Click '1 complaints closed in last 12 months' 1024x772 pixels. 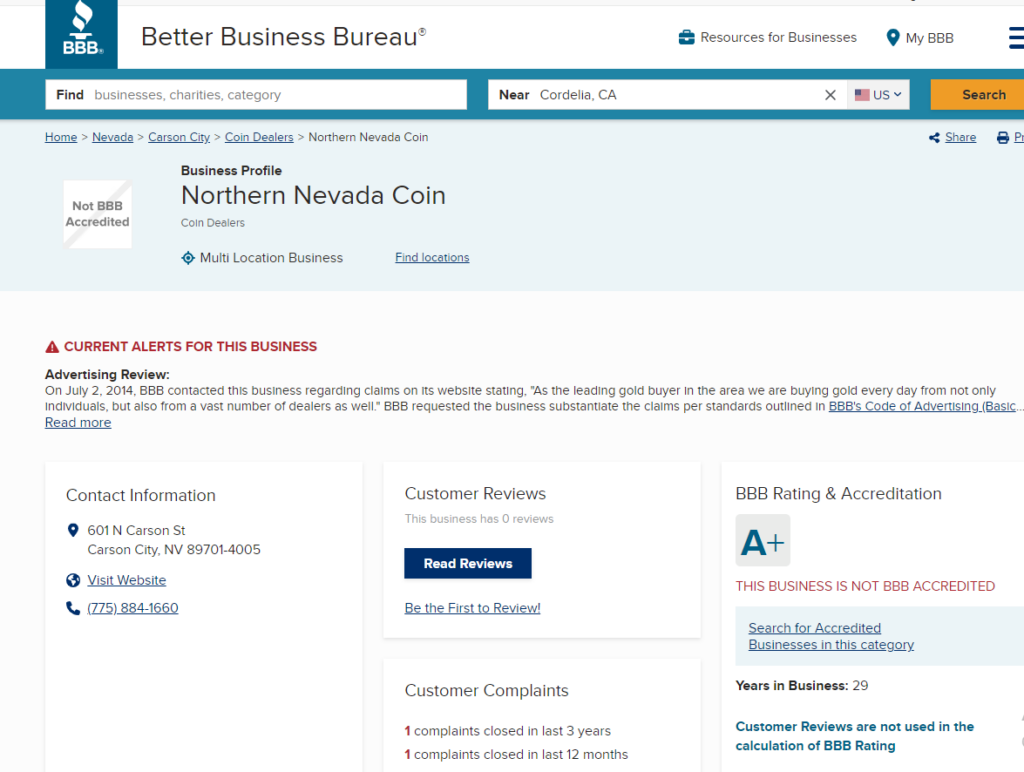tap(516, 754)
